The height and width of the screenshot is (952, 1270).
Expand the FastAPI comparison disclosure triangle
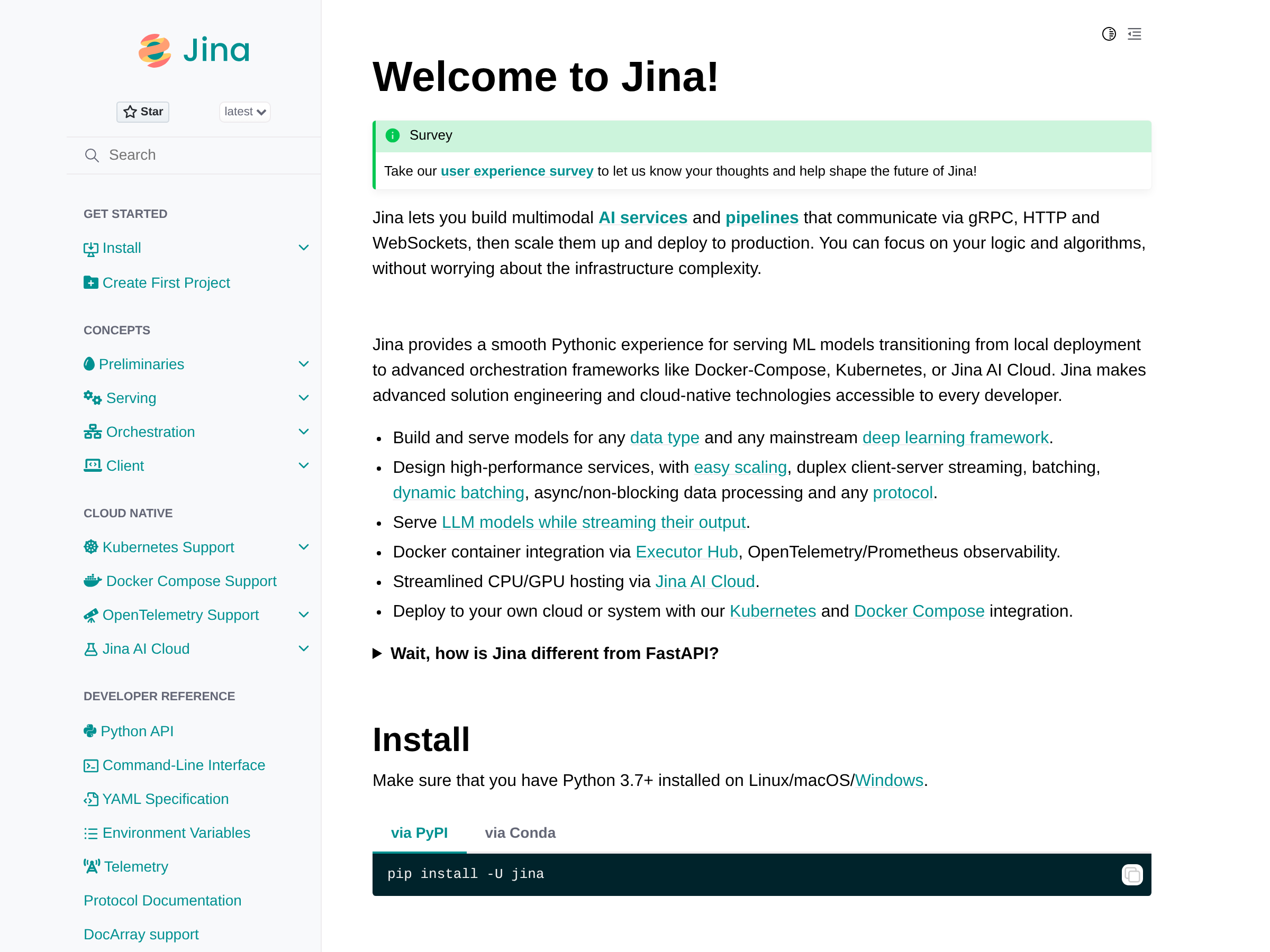click(x=377, y=654)
